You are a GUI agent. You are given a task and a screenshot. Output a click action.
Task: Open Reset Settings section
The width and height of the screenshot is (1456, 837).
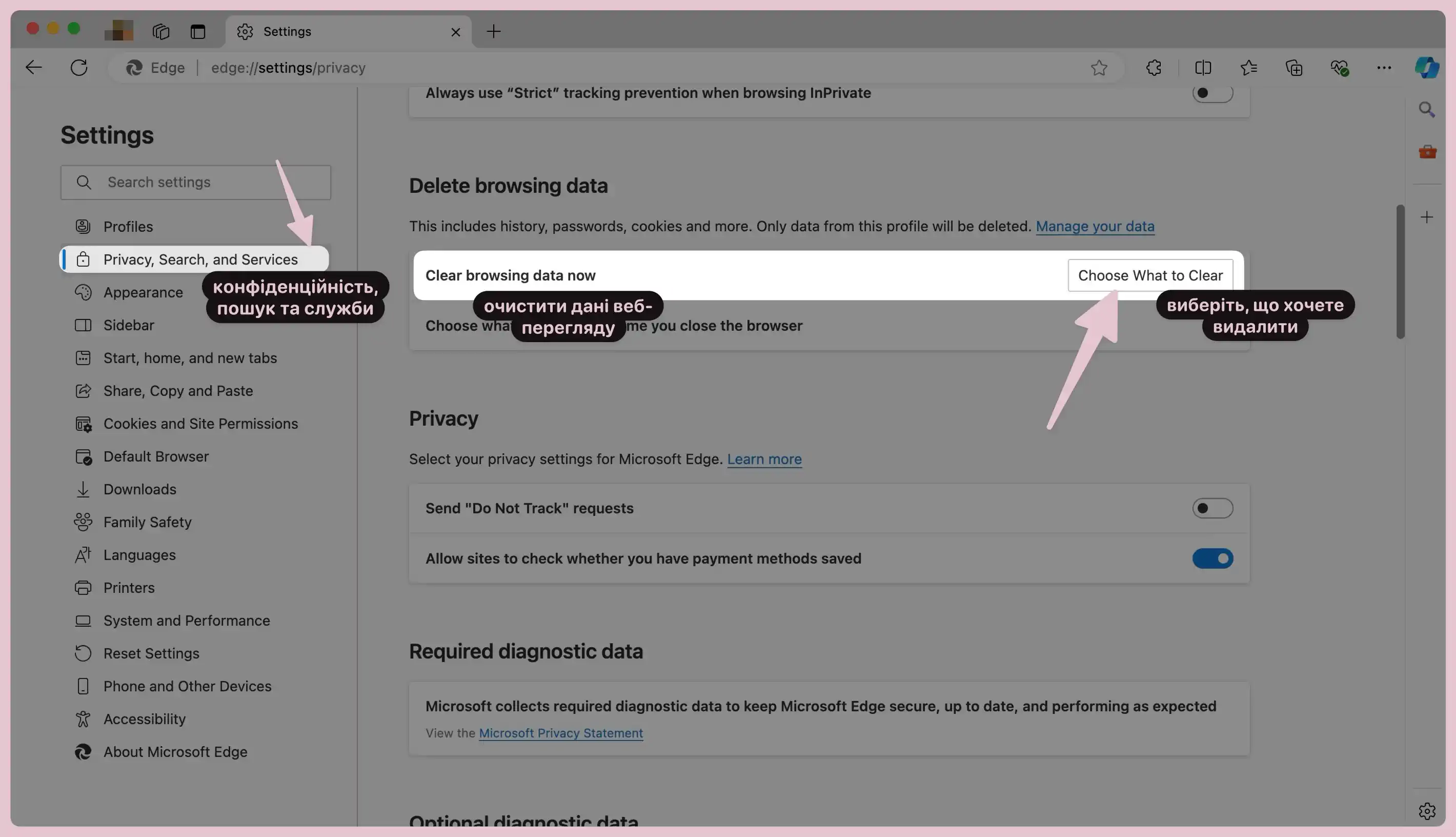click(x=195, y=653)
